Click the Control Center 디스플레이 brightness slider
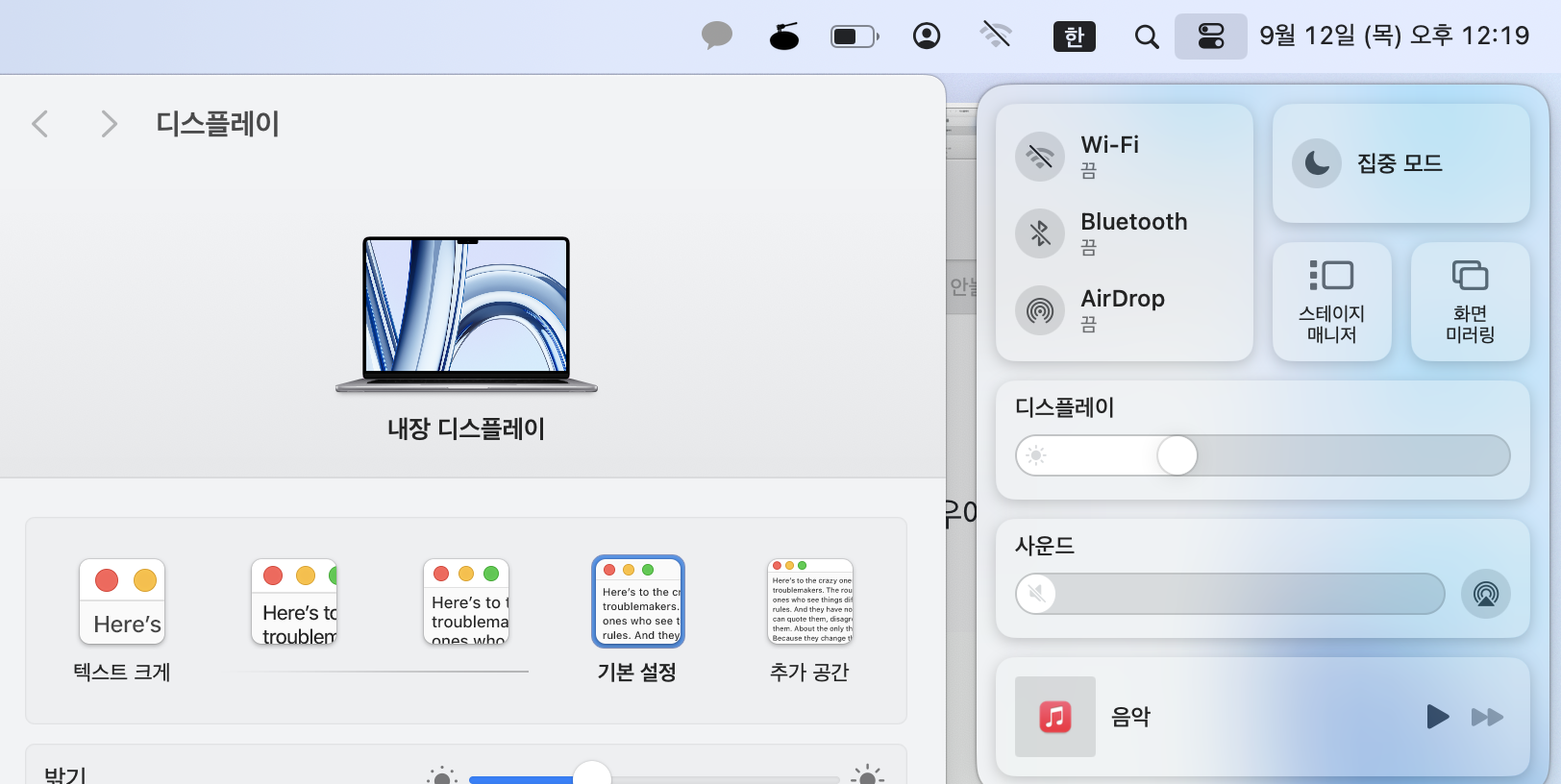This screenshot has width=1561, height=784. click(1263, 455)
